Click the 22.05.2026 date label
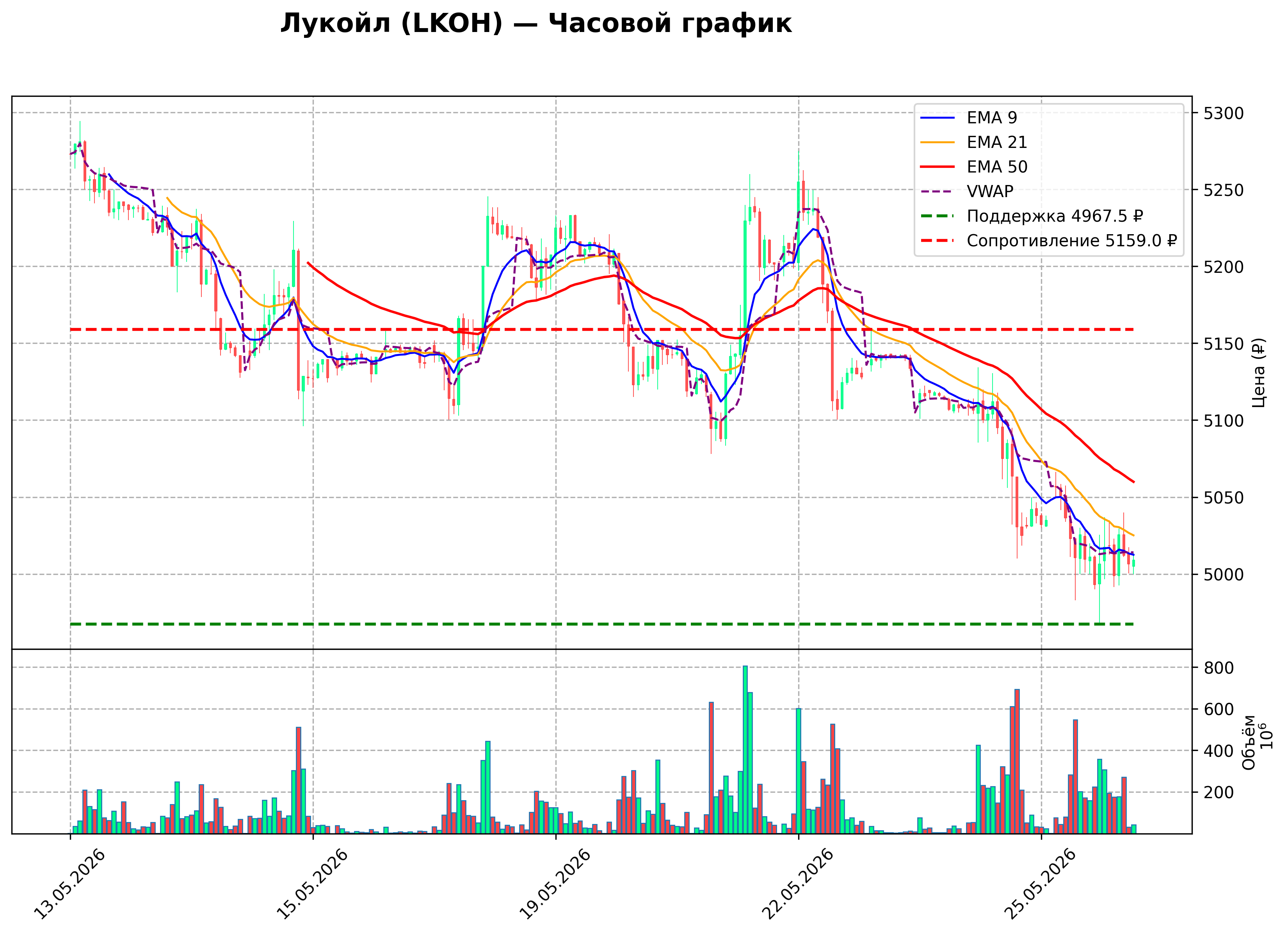1288x934 pixels. 799,884
